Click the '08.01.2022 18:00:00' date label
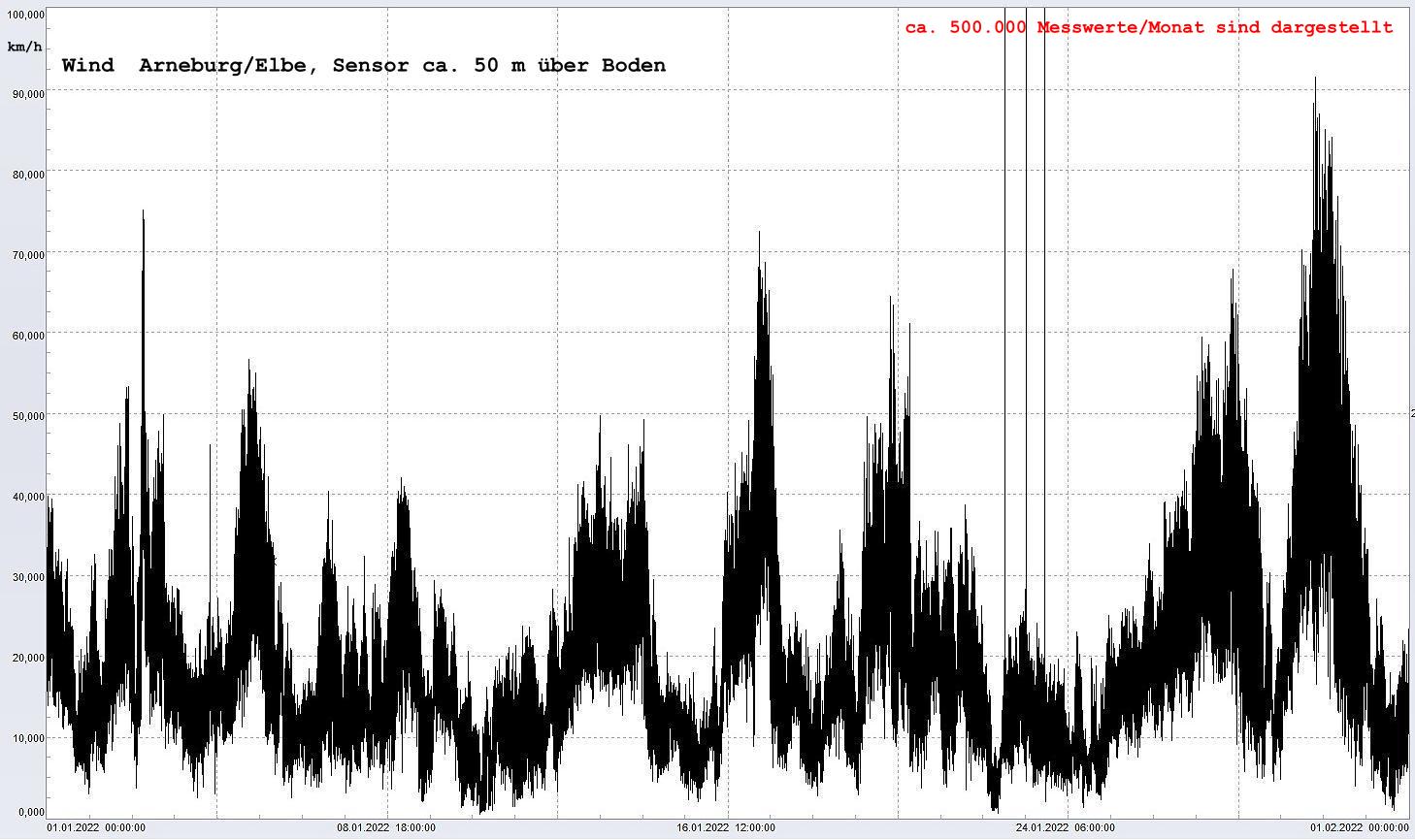1415x840 pixels. point(386,827)
